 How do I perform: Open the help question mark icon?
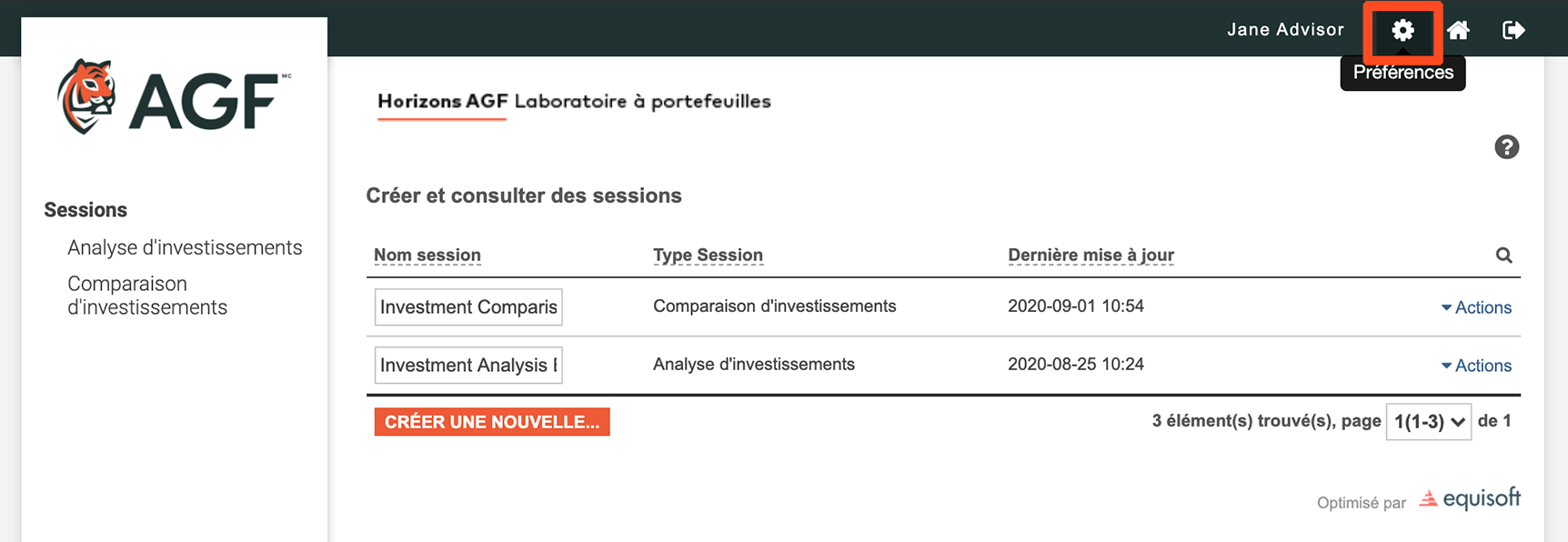[1506, 146]
